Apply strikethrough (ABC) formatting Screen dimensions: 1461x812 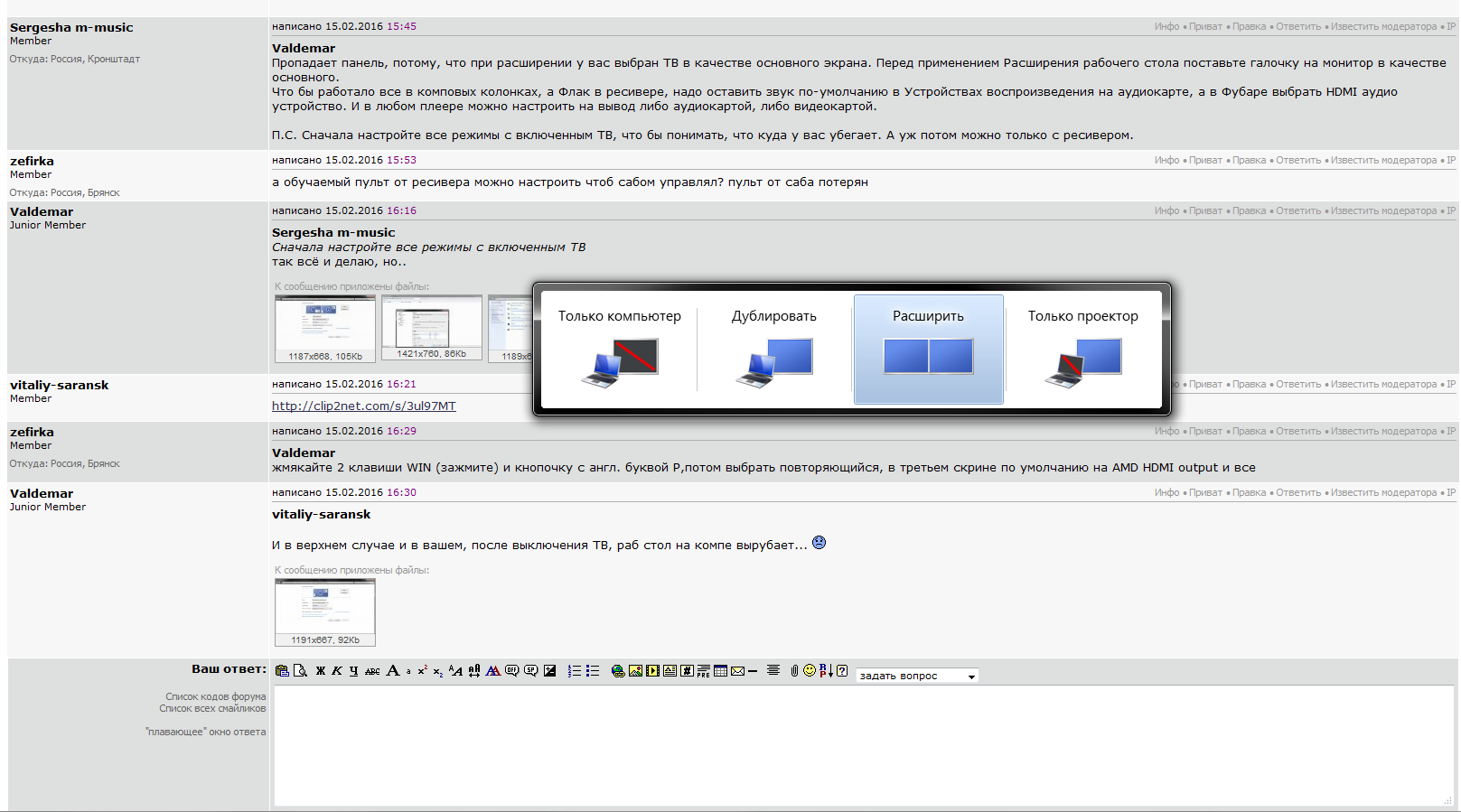coord(372,671)
